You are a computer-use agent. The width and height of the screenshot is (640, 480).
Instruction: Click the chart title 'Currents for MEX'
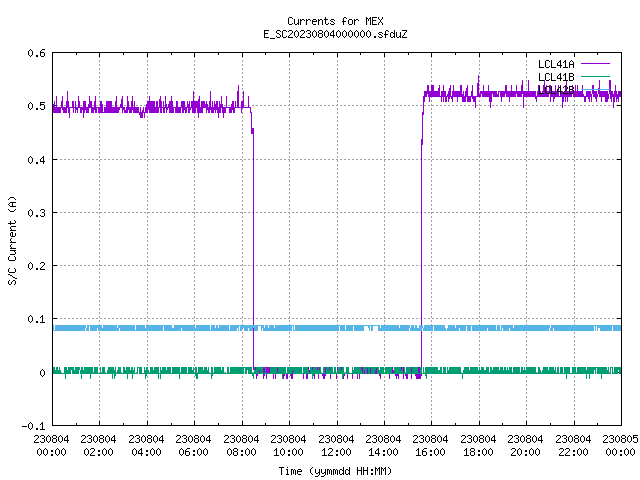[335, 21]
